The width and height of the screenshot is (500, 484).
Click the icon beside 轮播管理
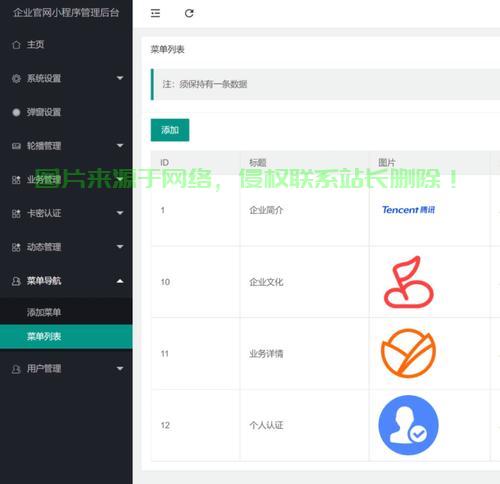(16, 146)
